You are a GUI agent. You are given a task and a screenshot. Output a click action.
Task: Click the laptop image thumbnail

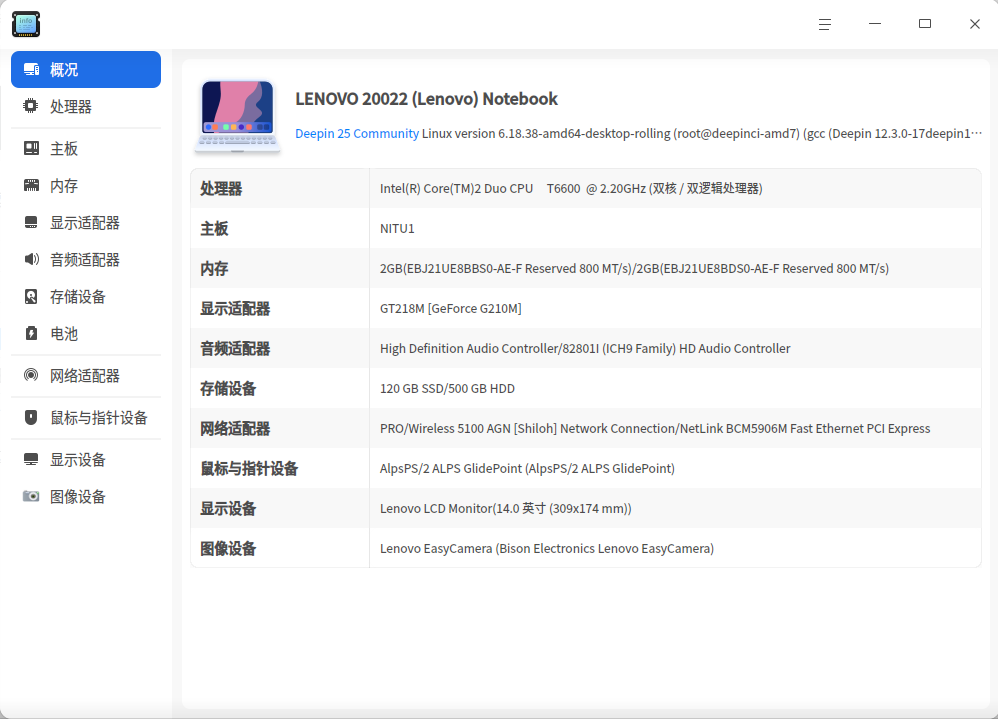[237, 116]
